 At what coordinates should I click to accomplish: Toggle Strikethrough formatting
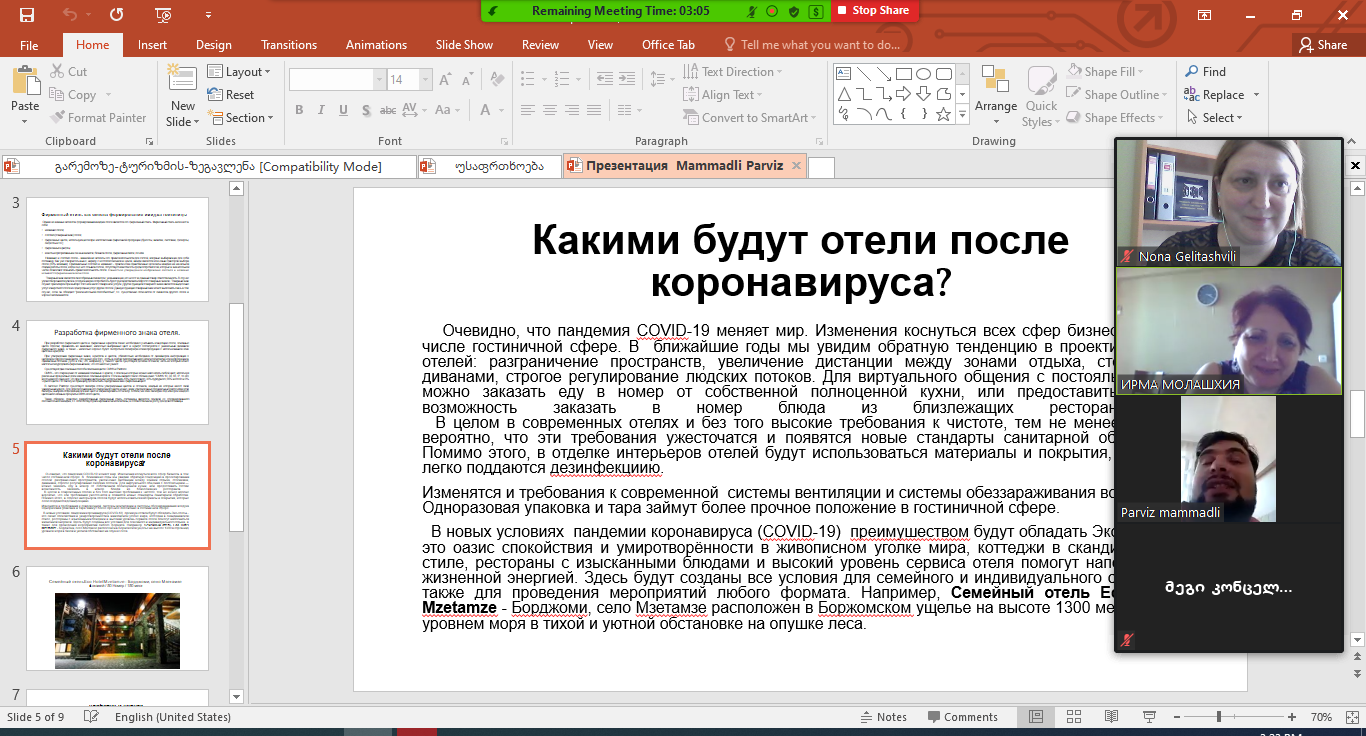[x=388, y=110]
